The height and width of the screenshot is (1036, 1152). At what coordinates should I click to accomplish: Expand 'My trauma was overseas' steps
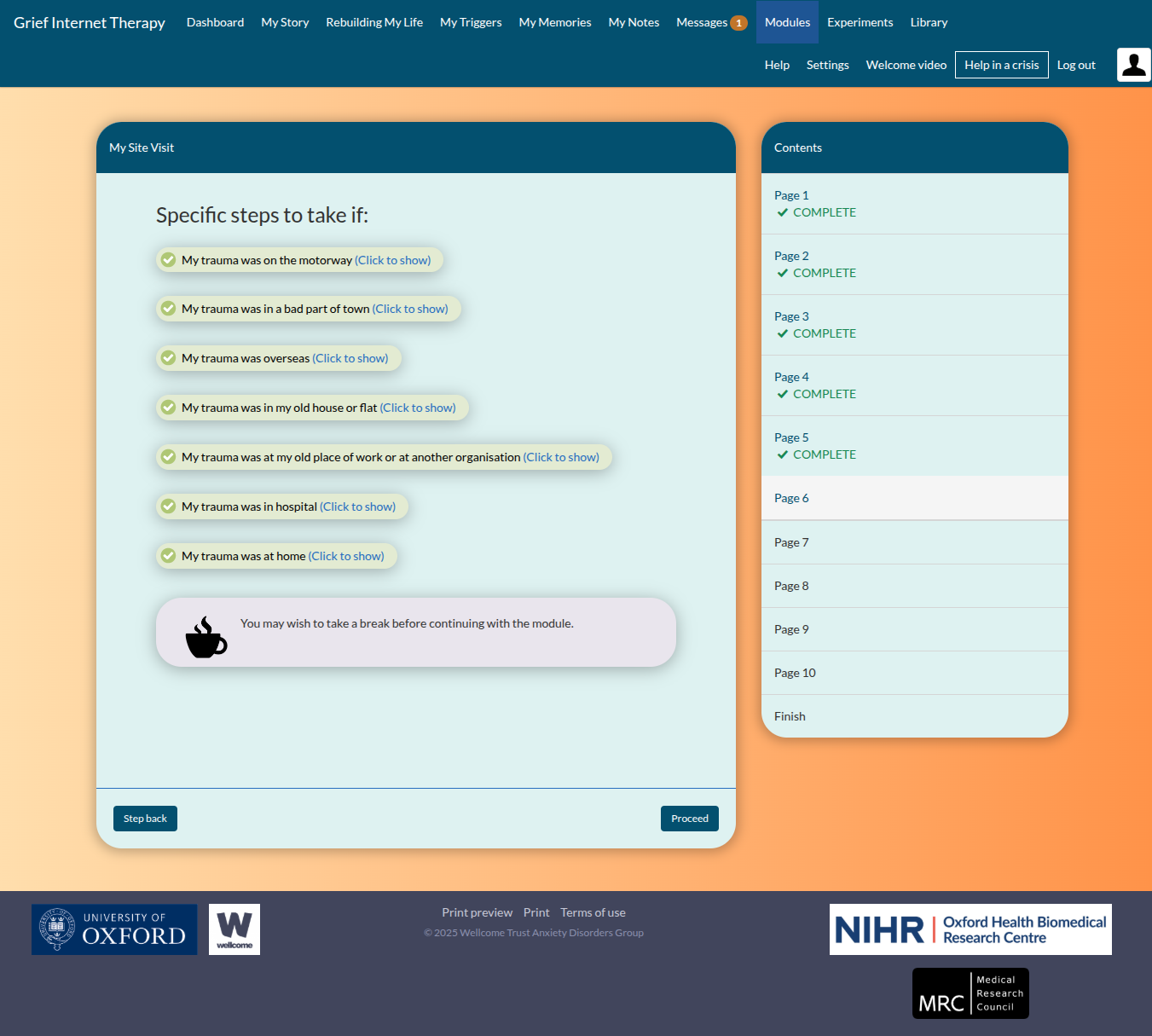(350, 358)
